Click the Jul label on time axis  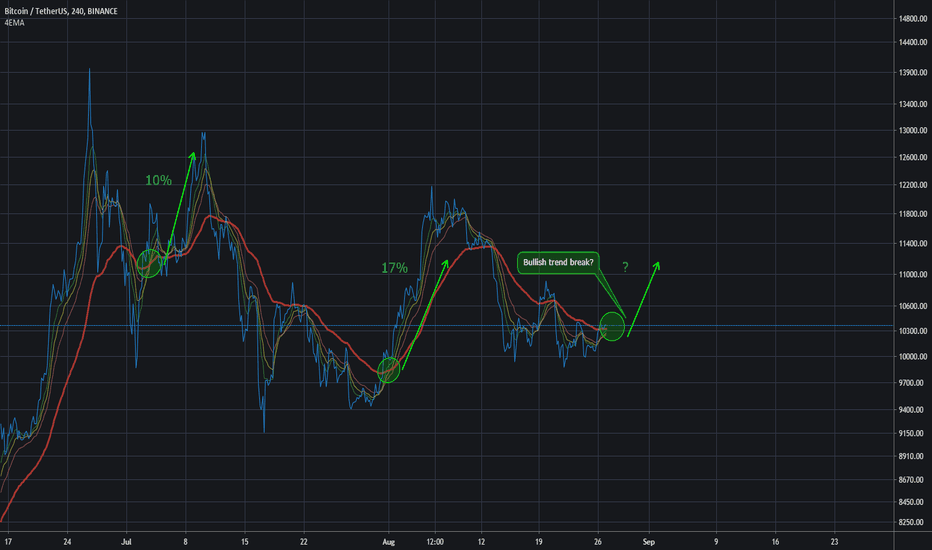pyautogui.click(x=126, y=542)
